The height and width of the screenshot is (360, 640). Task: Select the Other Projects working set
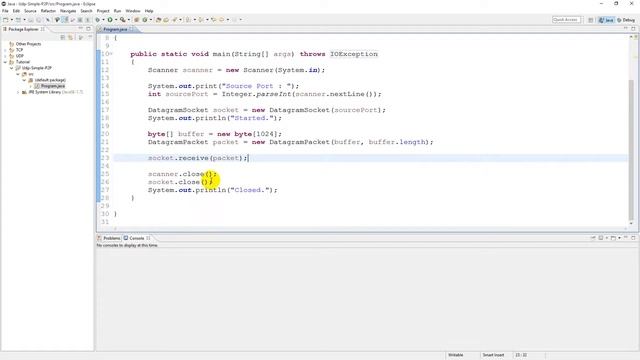(x=28, y=44)
